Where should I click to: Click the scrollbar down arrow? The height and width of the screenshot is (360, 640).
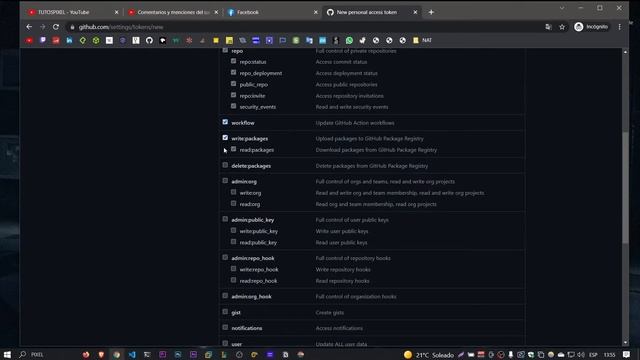coord(625,343)
